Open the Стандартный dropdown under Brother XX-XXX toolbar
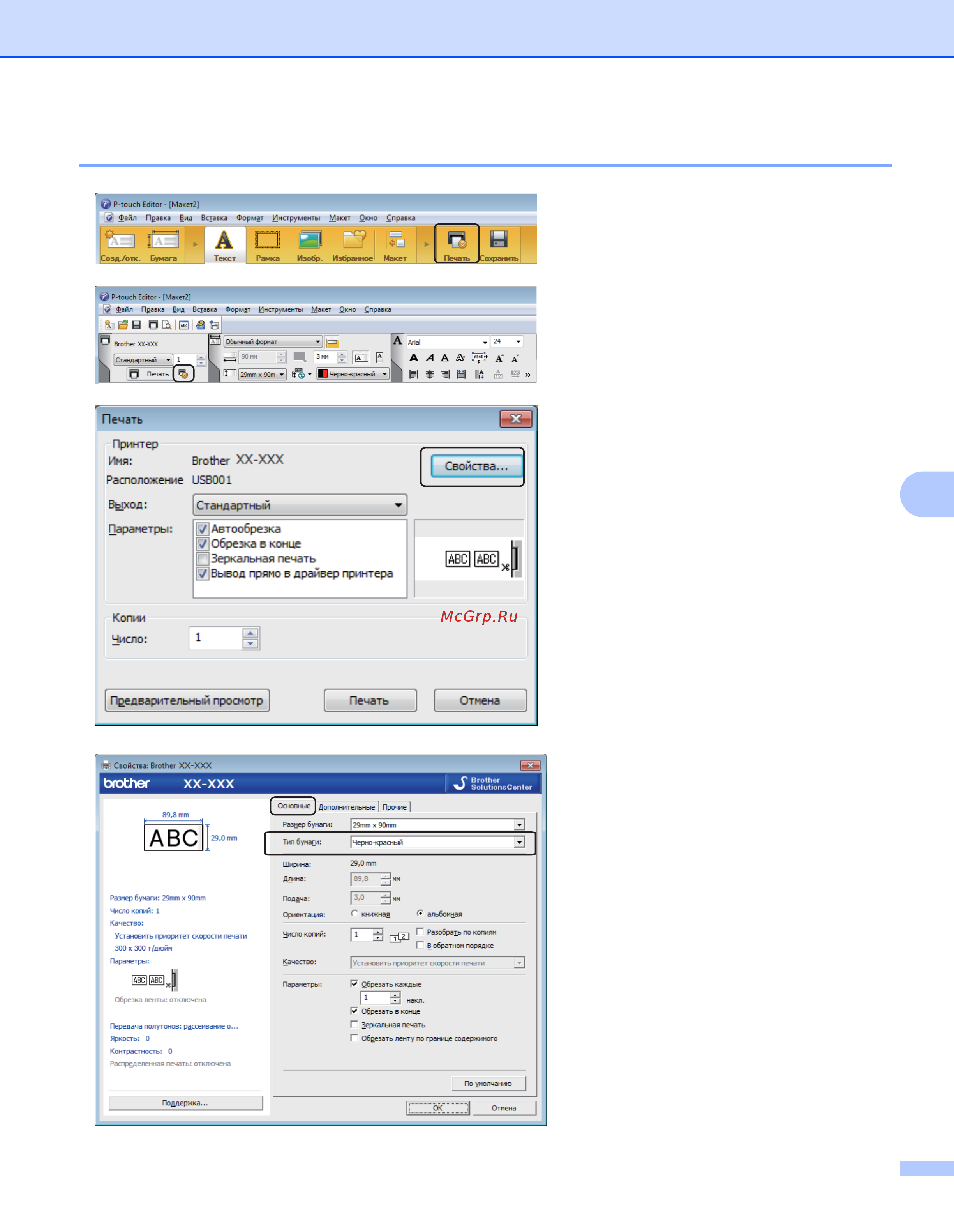 [x=143, y=360]
